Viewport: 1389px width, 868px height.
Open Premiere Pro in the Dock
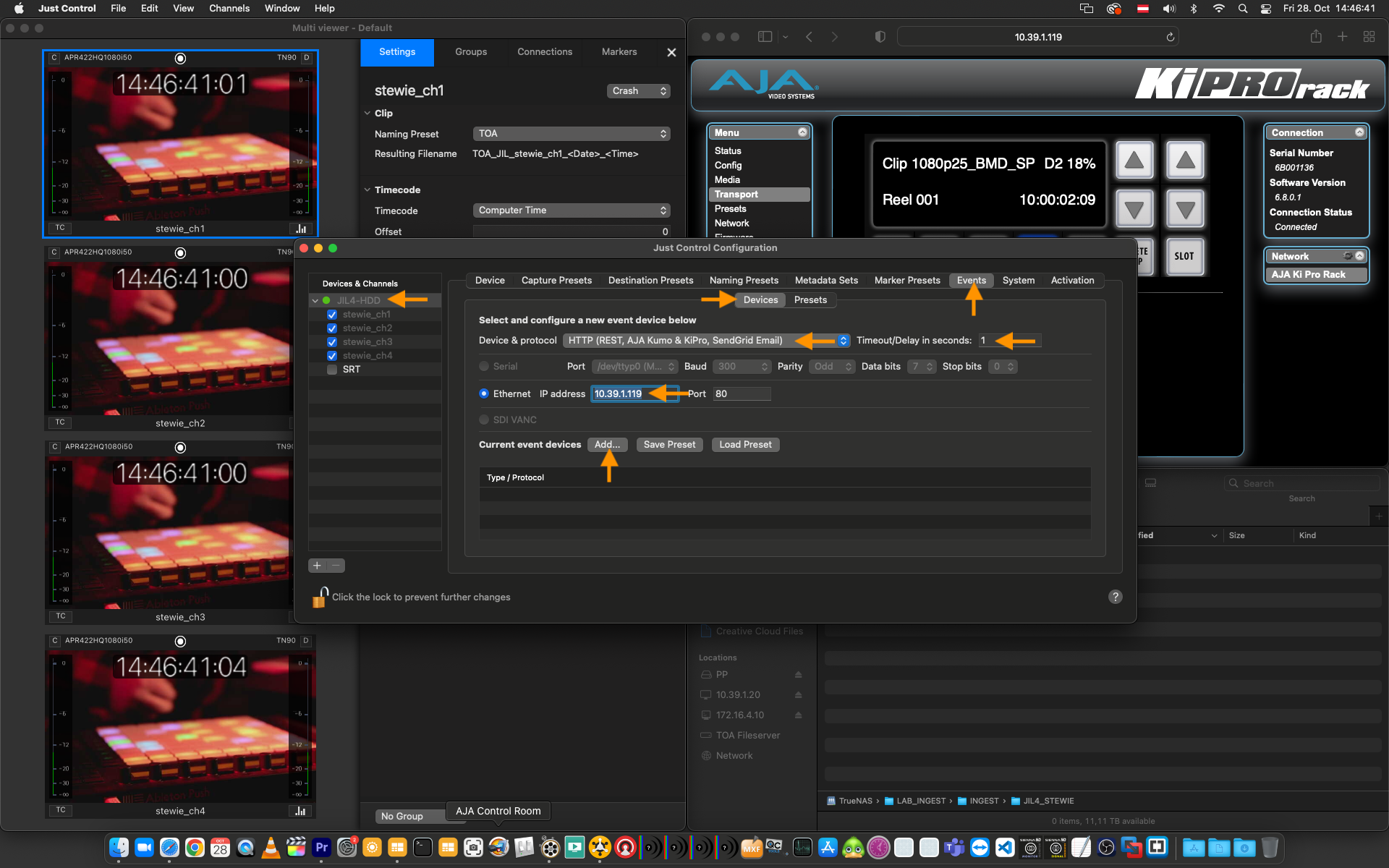[x=321, y=847]
